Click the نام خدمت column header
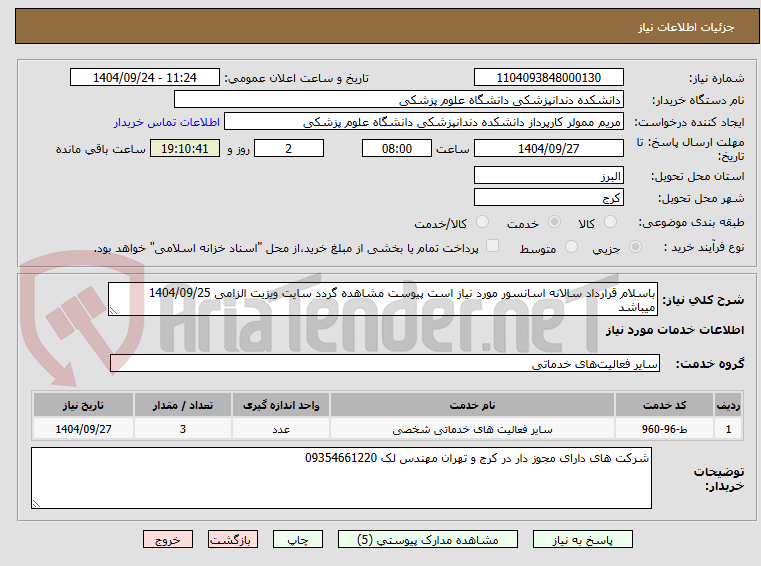The width and height of the screenshot is (761, 566). (x=472, y=405)
